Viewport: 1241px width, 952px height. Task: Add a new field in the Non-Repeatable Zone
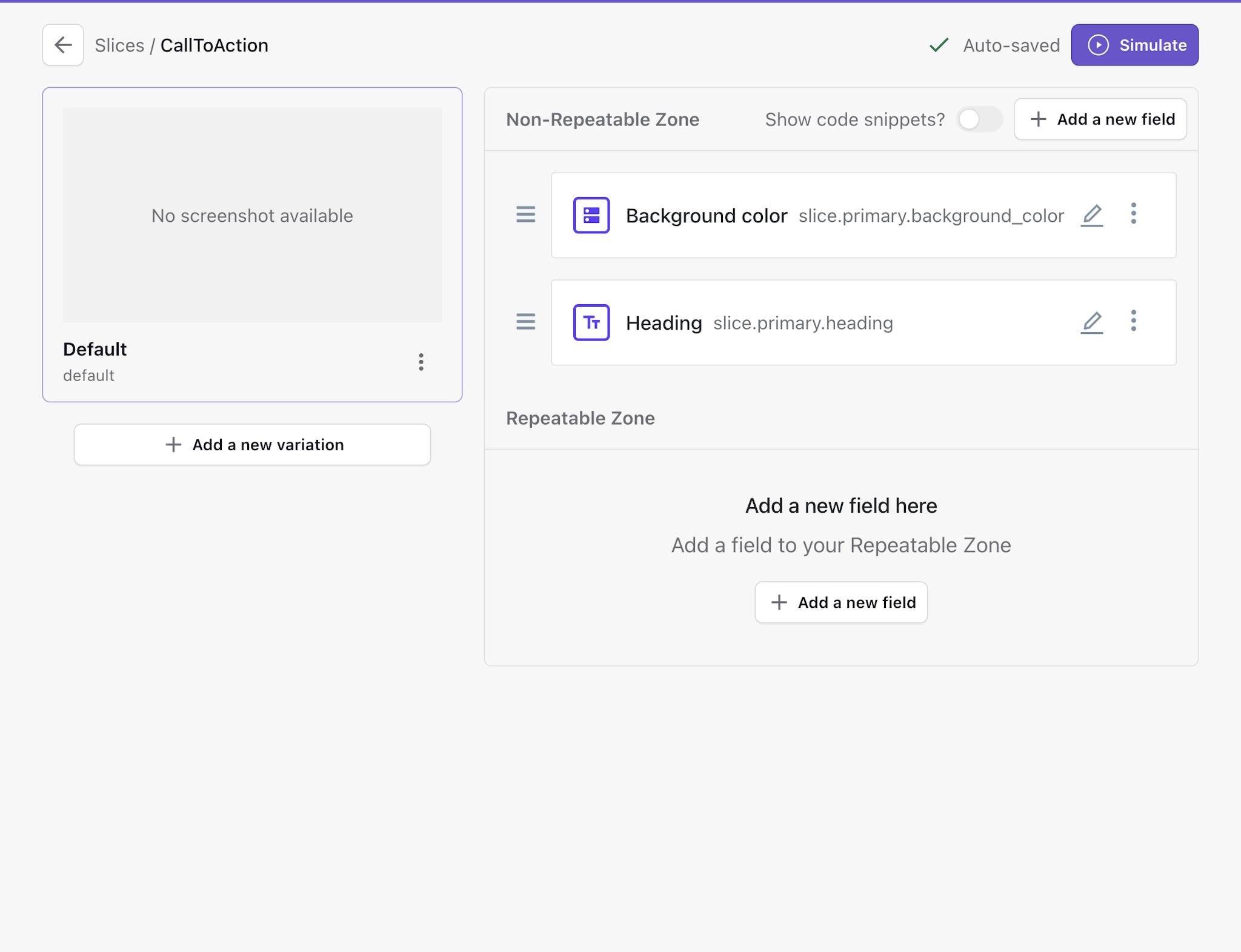pos(1100,119)
